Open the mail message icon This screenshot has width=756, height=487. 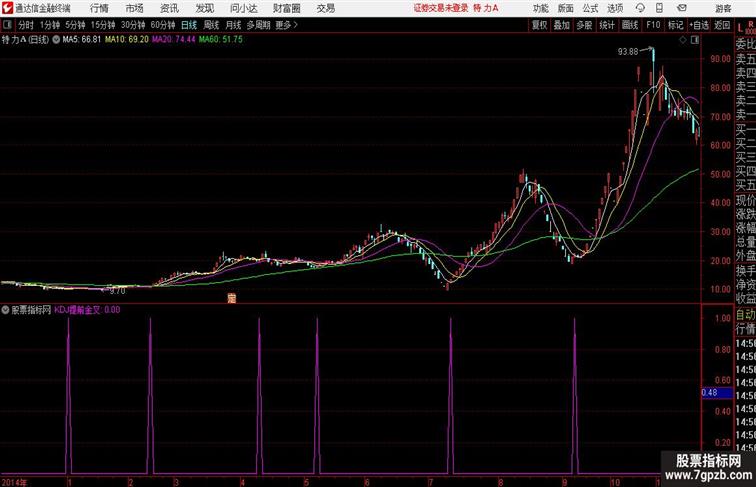point(682,8)
